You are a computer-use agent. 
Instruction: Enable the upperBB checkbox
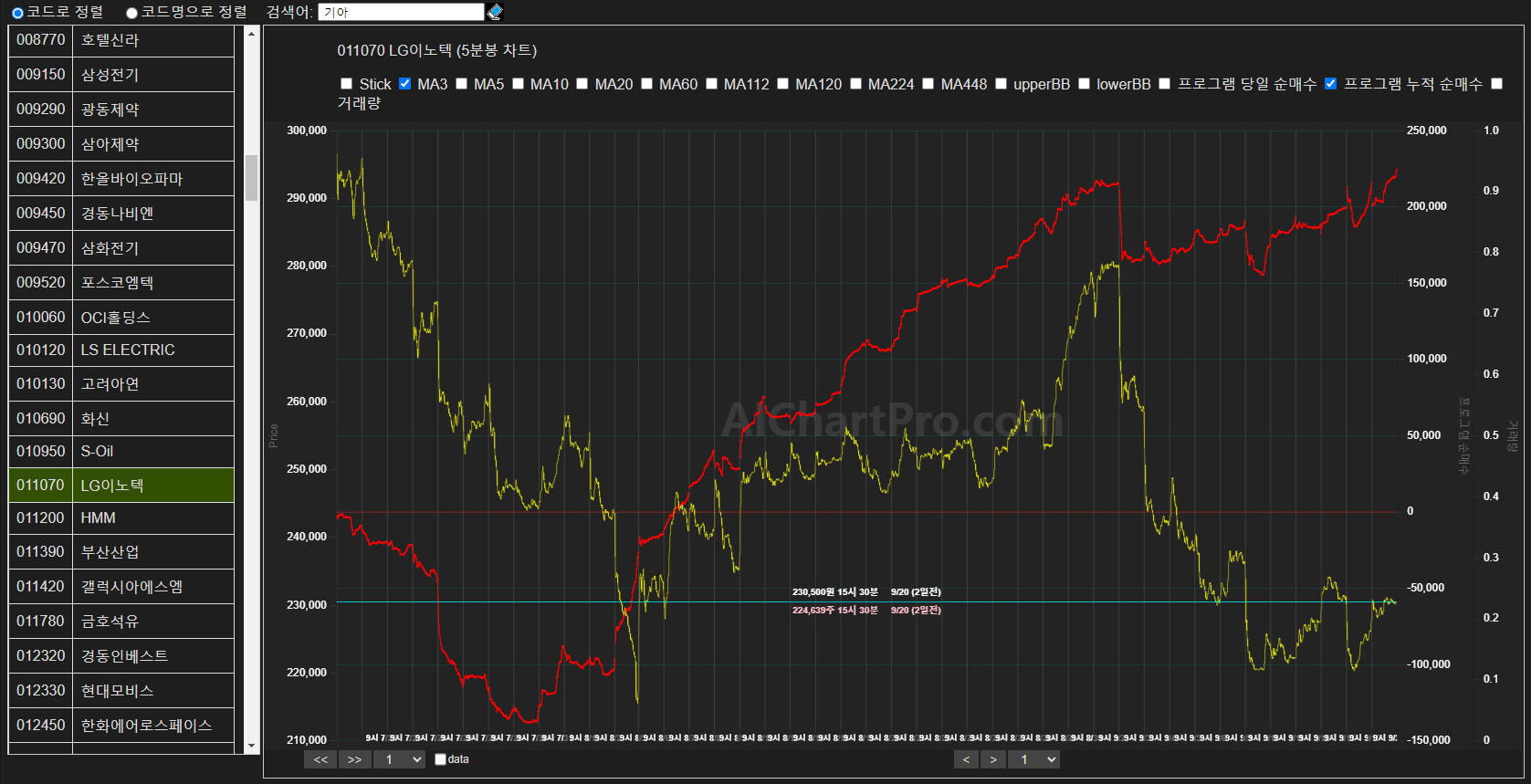(x=1001, y=84)
